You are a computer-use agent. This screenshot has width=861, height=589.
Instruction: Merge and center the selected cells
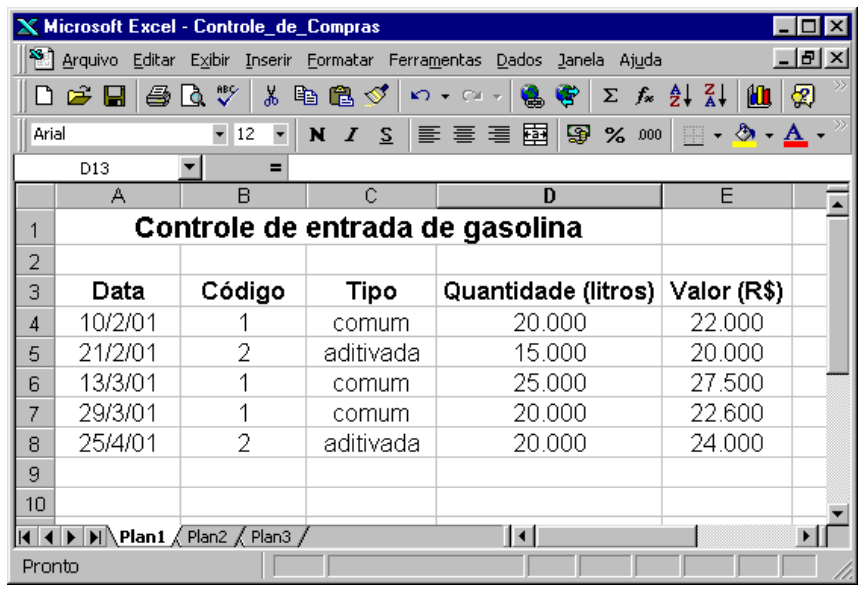(535, 134)
